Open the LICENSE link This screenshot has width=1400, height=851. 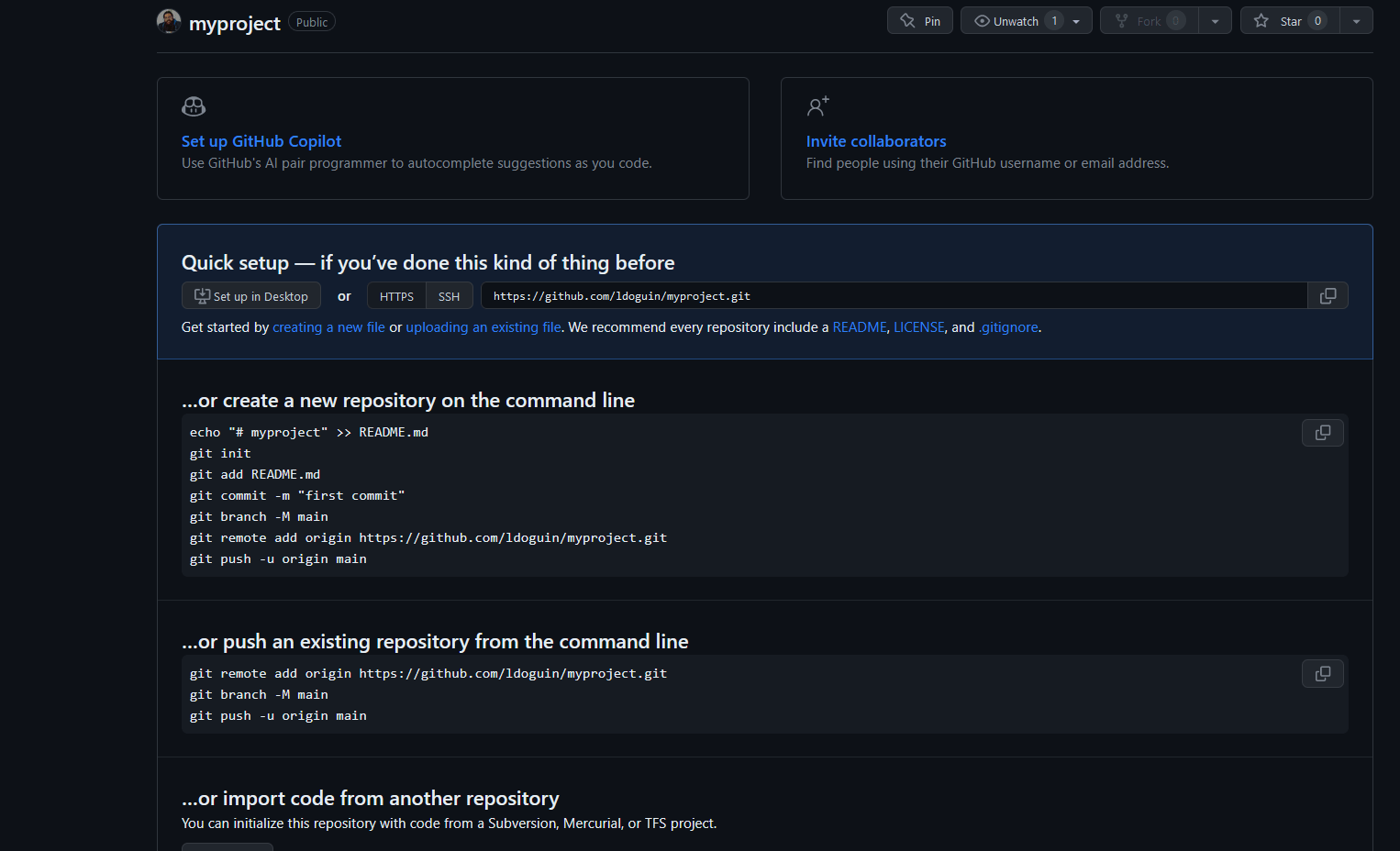coord(919,327)
